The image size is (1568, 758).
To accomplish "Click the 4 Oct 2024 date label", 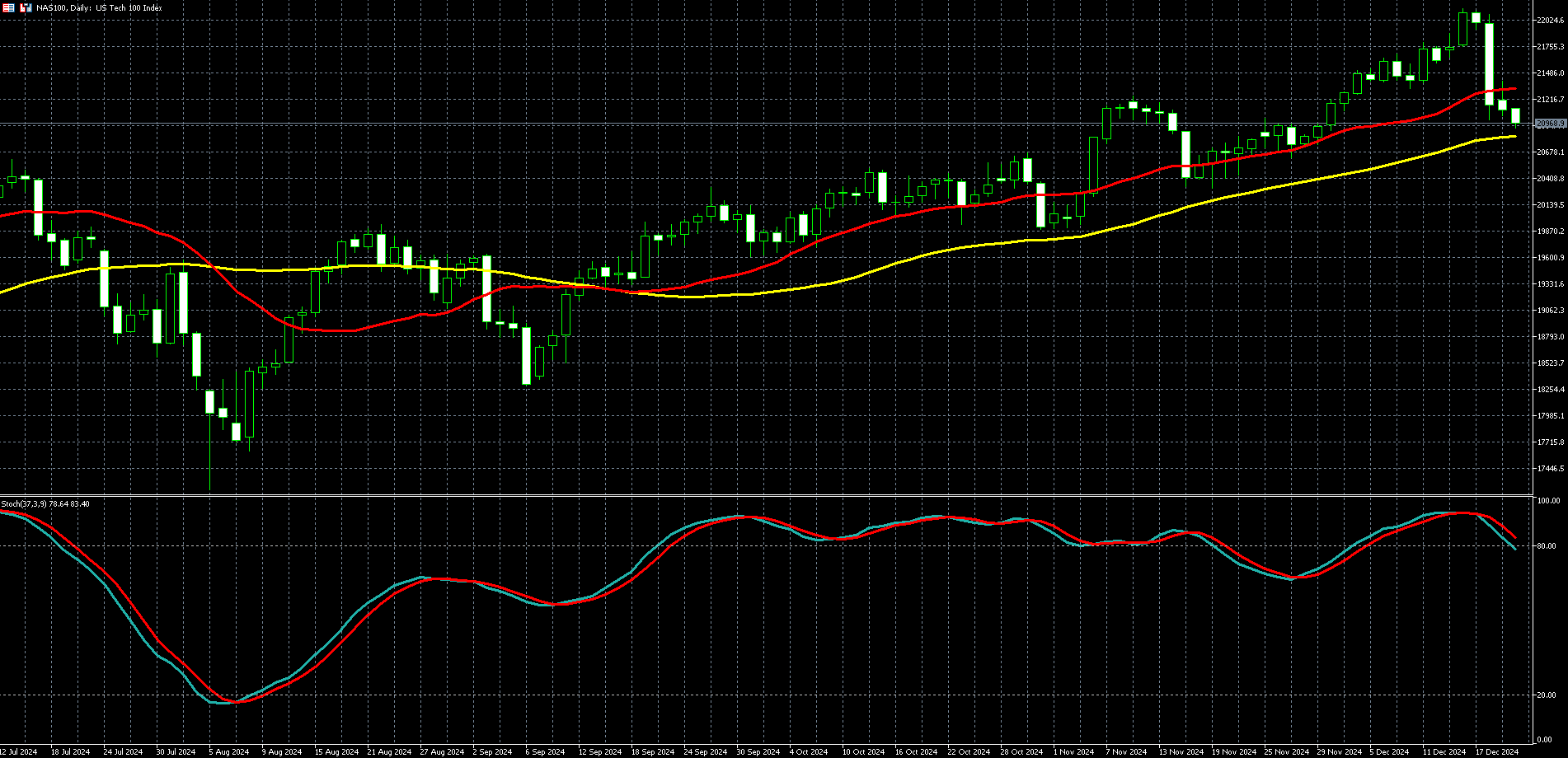I will click(x=809, y=752).
